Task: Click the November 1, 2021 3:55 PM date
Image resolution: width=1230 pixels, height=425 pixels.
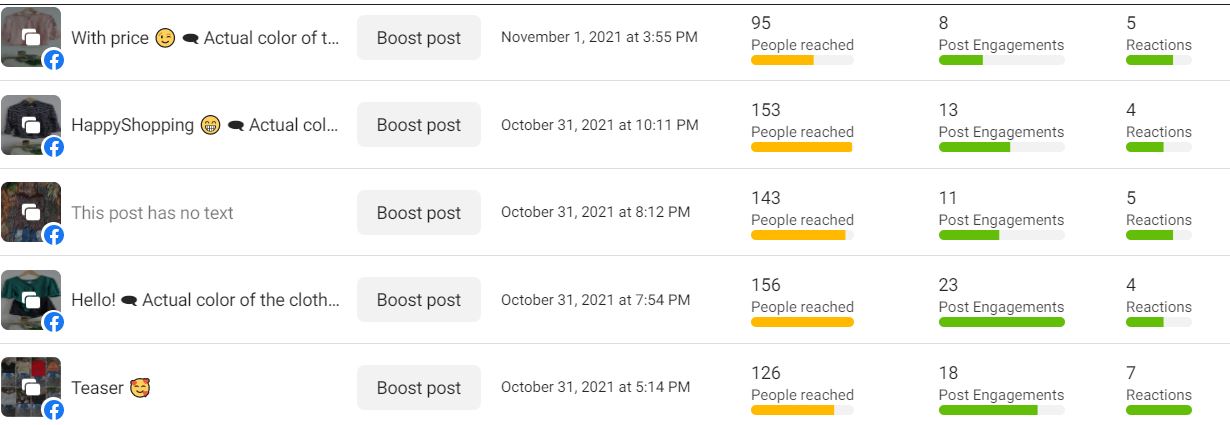Action: point(599,38)
